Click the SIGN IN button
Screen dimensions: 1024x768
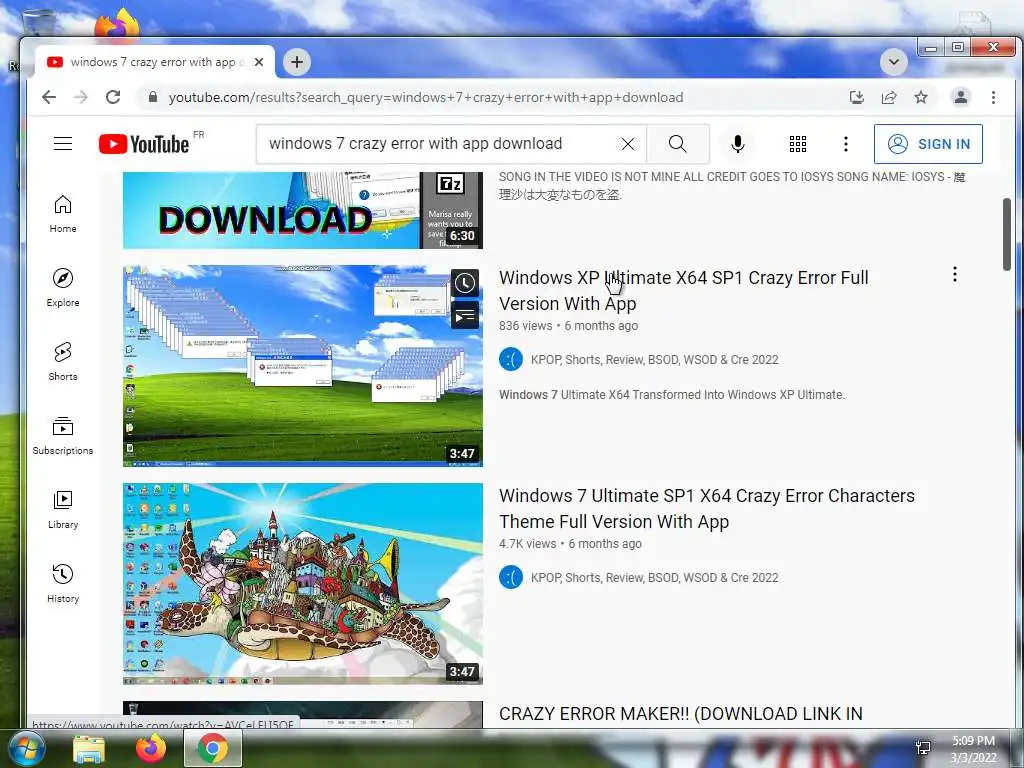[928, 144]
